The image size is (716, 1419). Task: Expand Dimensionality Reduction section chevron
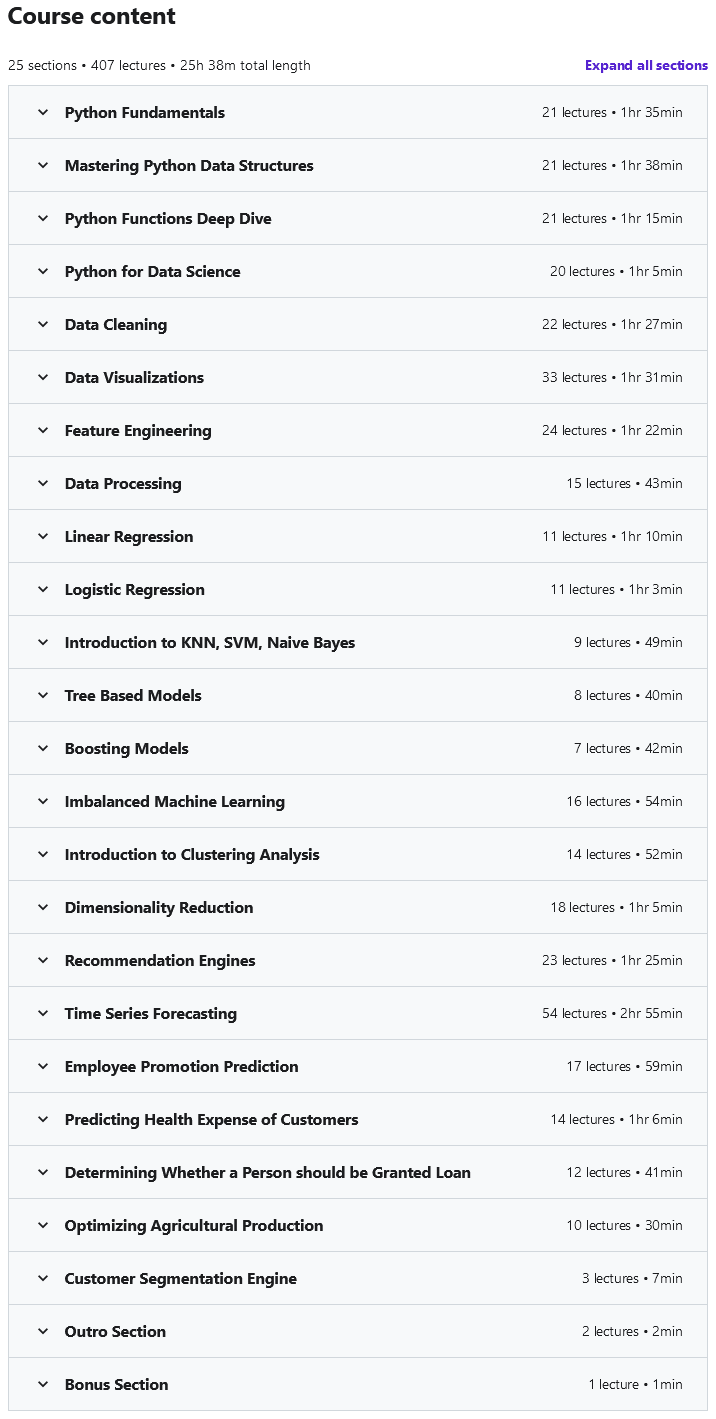[43, 907]
